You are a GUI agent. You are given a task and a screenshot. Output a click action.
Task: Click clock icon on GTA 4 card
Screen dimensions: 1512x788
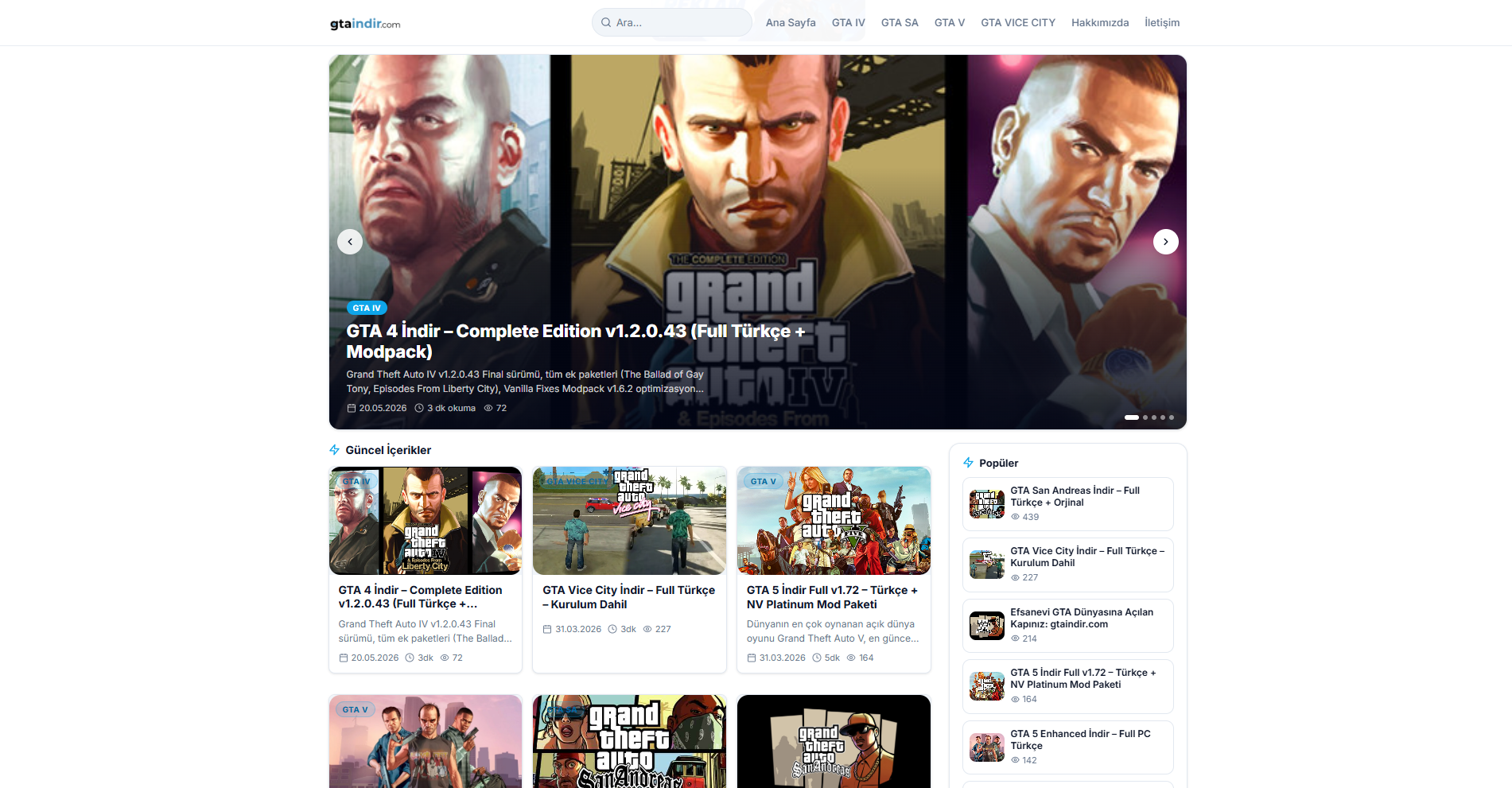(410, 658)
